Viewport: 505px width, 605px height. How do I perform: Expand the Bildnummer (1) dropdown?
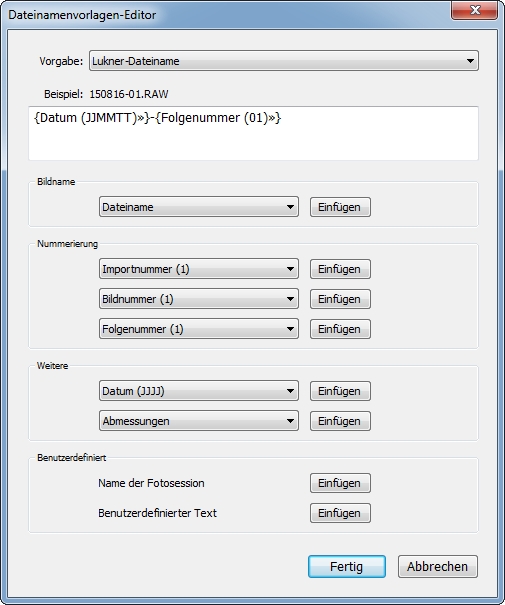click(x=199, y=299)
